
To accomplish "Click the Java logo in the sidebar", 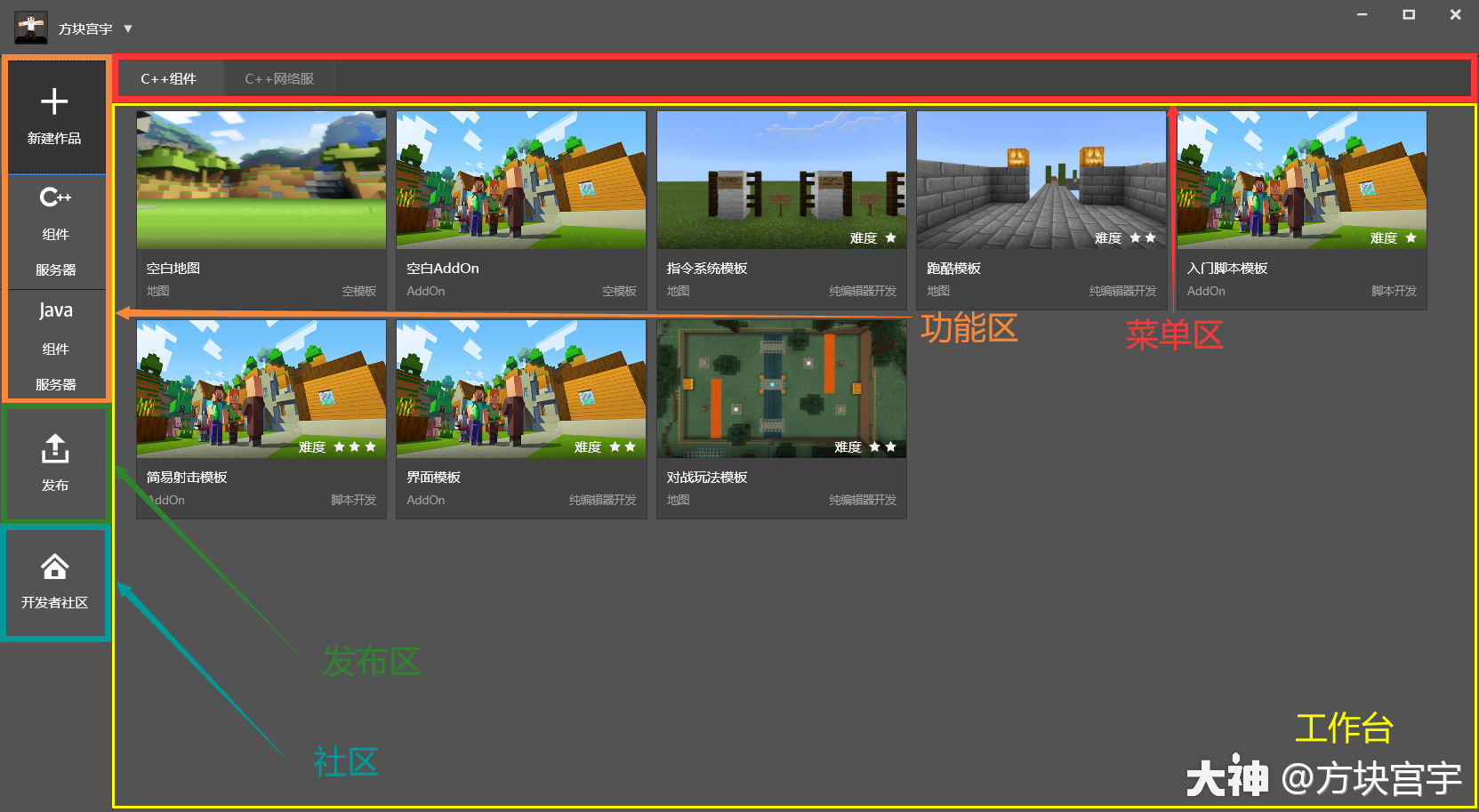I will [x=55, y=310].
